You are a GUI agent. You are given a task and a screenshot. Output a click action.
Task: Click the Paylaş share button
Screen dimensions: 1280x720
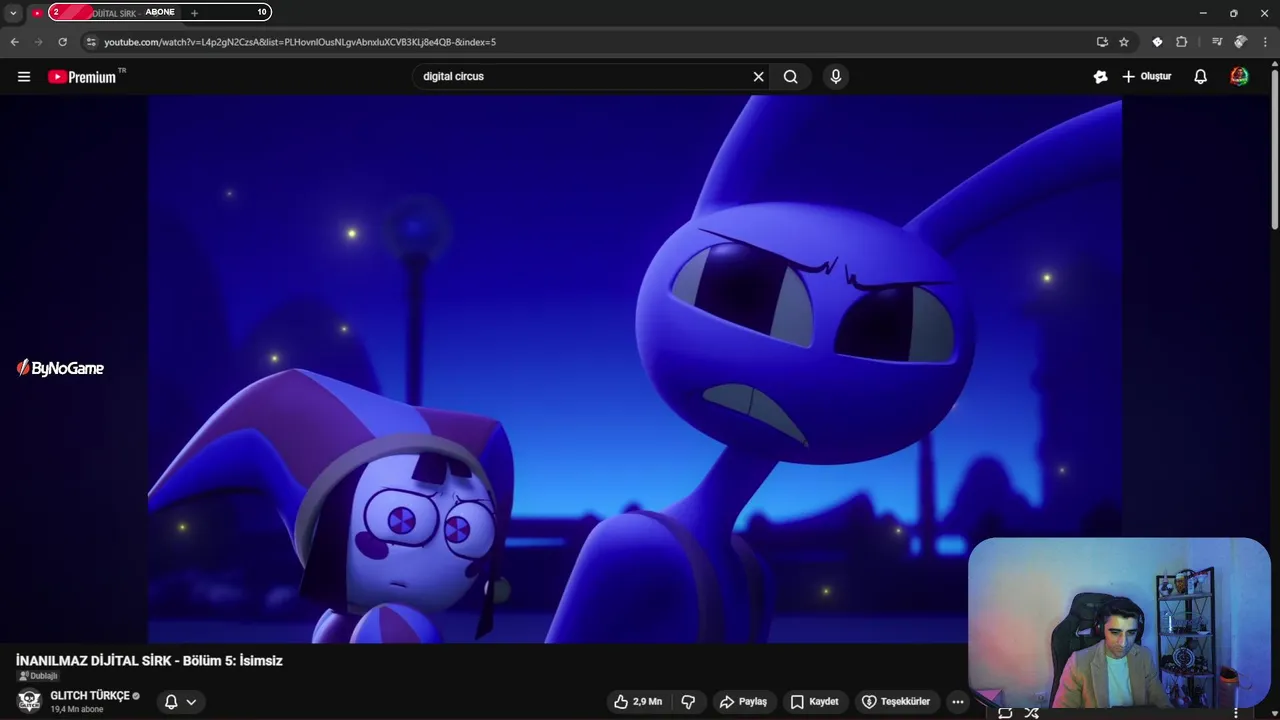pyautogui.click(x=743, y=702)
